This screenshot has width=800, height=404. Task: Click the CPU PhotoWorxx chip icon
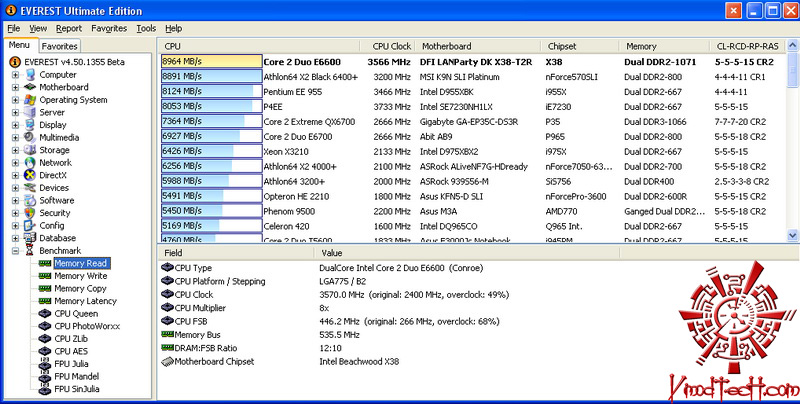(45, 326)
